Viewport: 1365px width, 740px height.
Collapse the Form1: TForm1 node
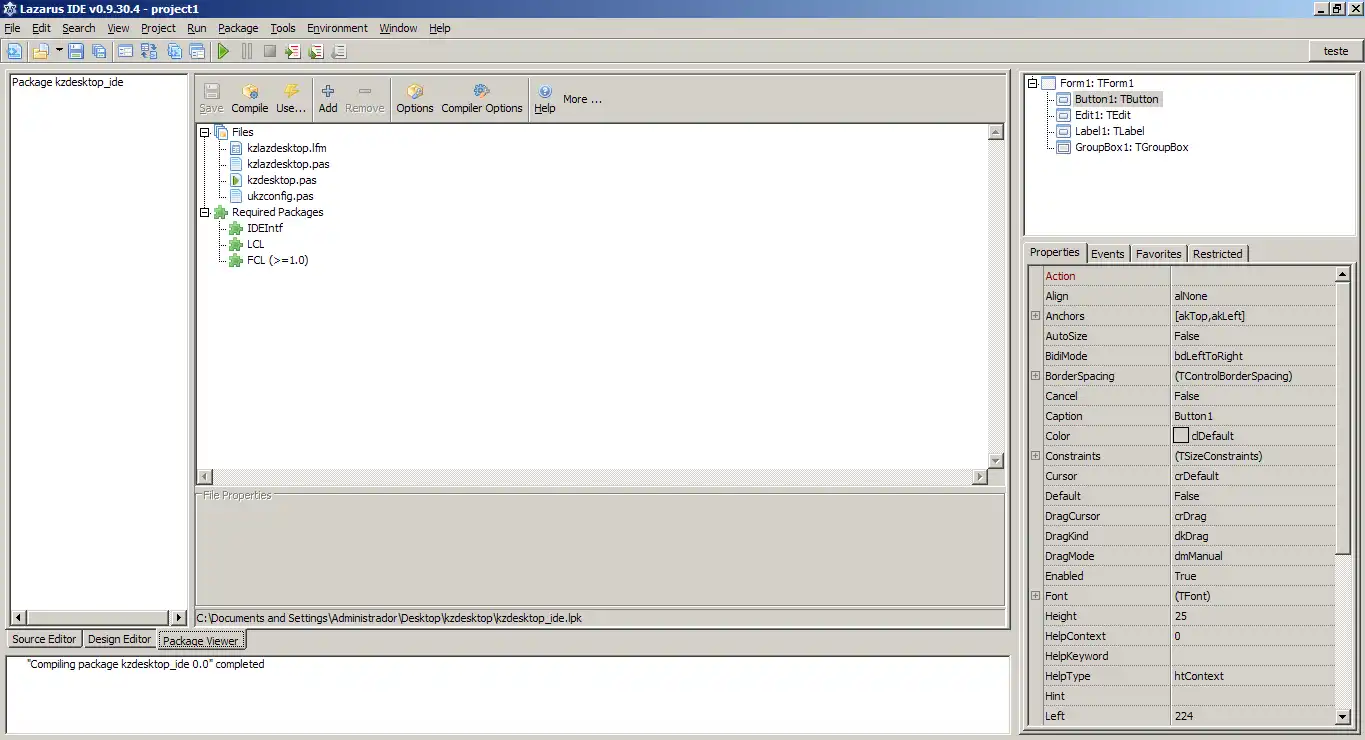1033,83
